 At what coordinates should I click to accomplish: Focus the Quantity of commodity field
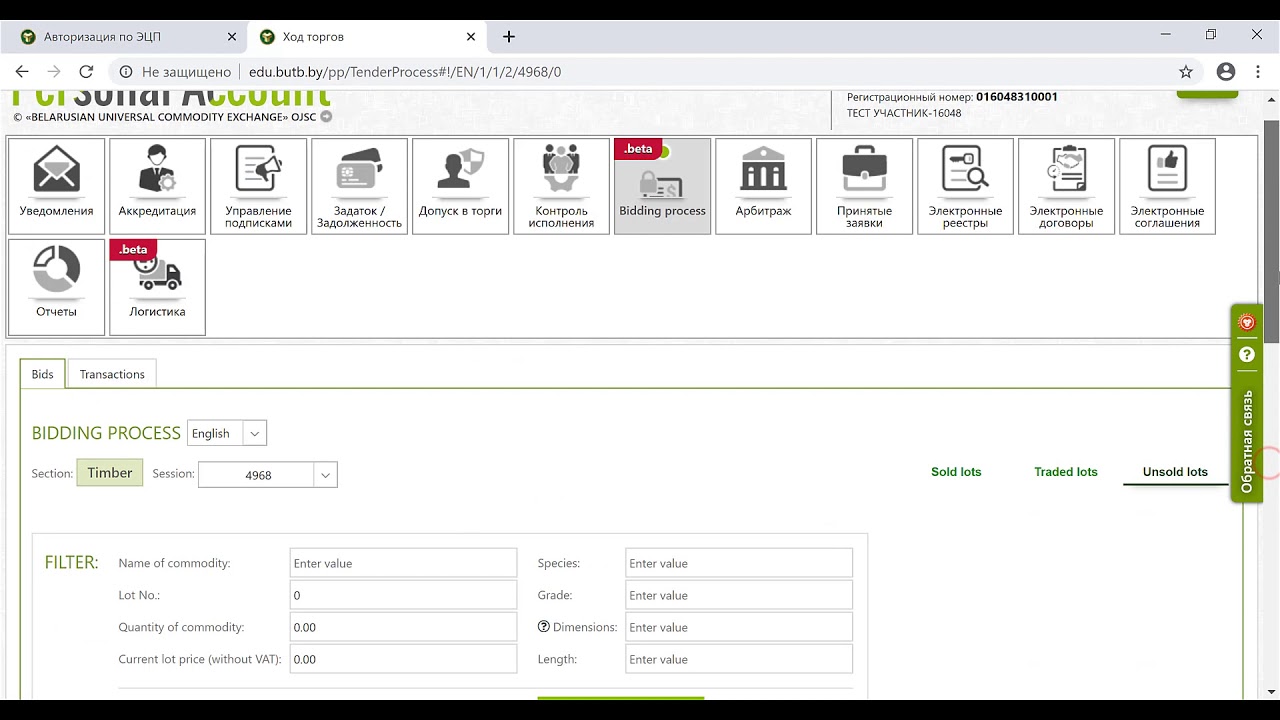point(403,627)
